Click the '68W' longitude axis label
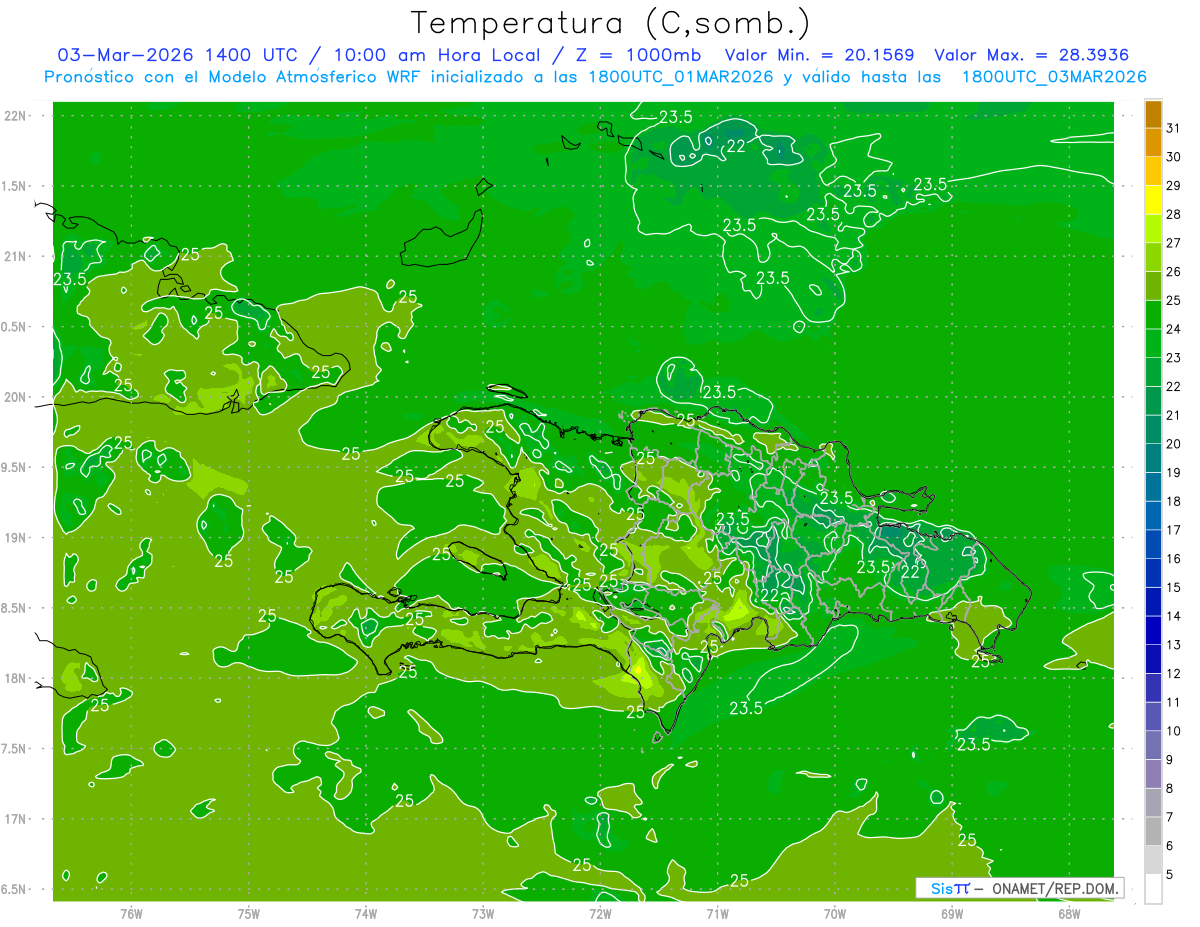 pyautogui.click(x=1069, y=914)
